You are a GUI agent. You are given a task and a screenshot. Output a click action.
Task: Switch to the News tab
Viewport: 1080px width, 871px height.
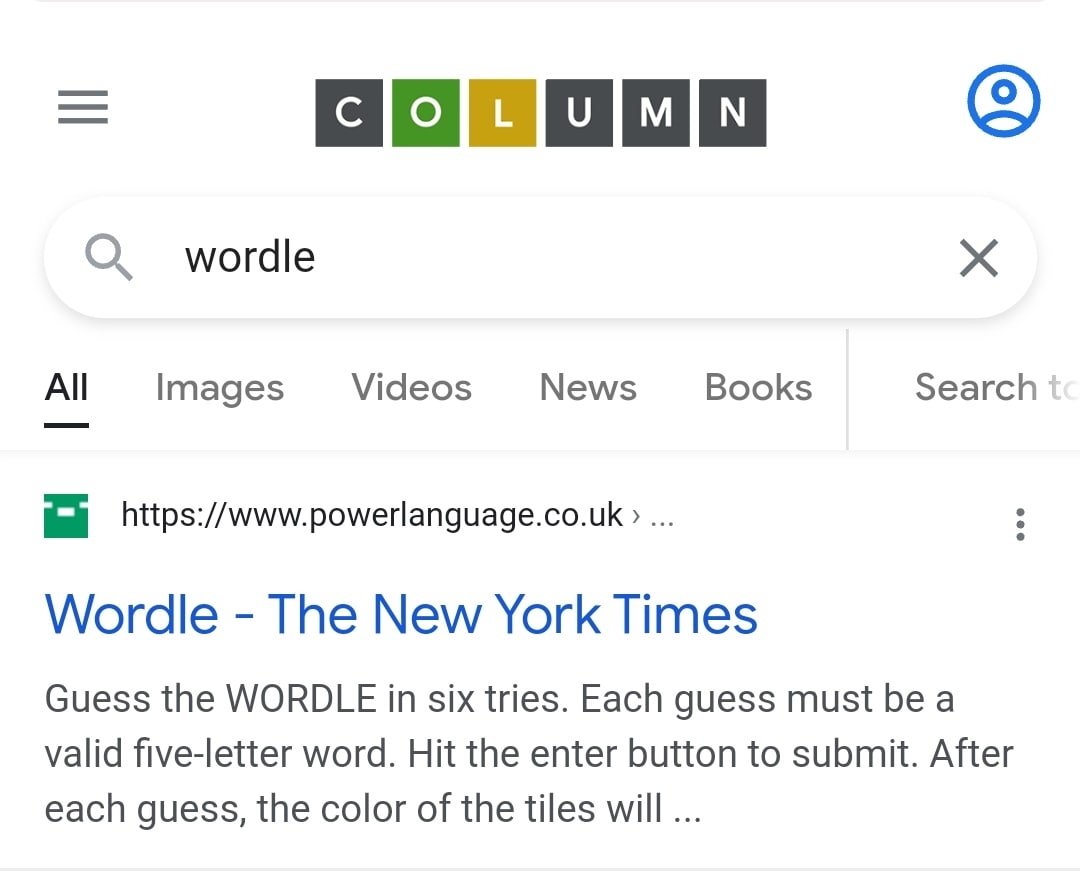tap(588, 388)
